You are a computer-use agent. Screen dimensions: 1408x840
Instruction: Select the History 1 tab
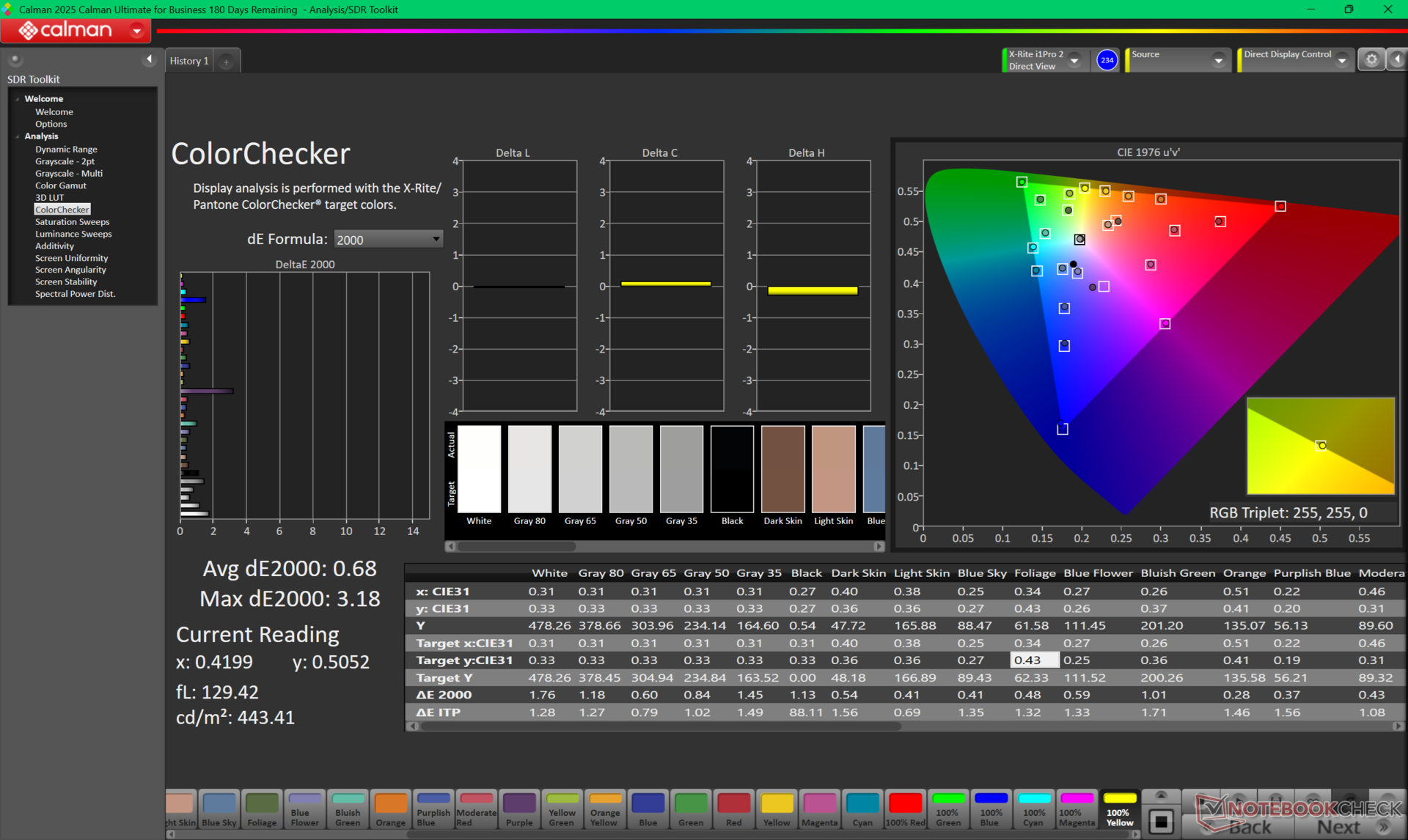189,61
